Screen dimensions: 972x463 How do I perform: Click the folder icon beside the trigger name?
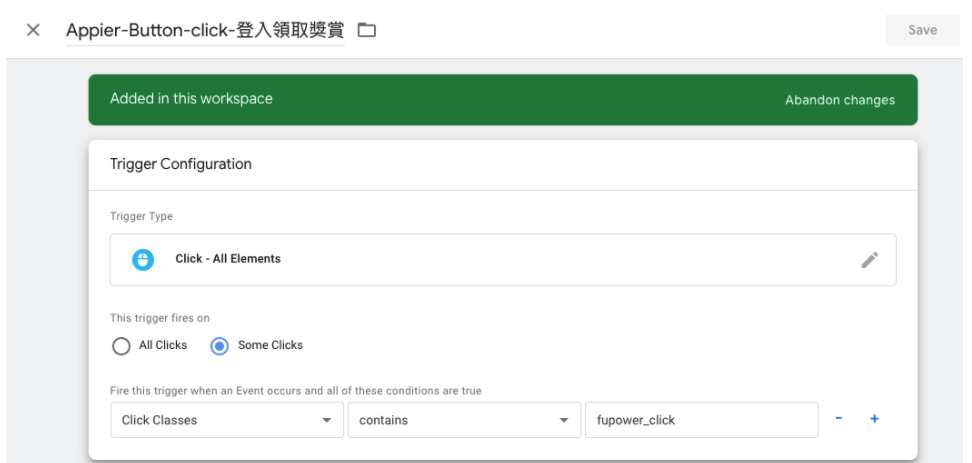[x=367, y=30]
